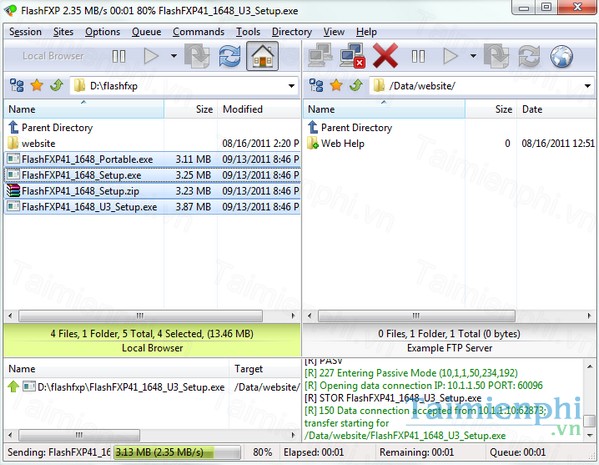Viewport: 599px width, 465px height.
Task: Click the local pane play/transfer queue icon
Action: pyautogui.click(x=151, y=57)
